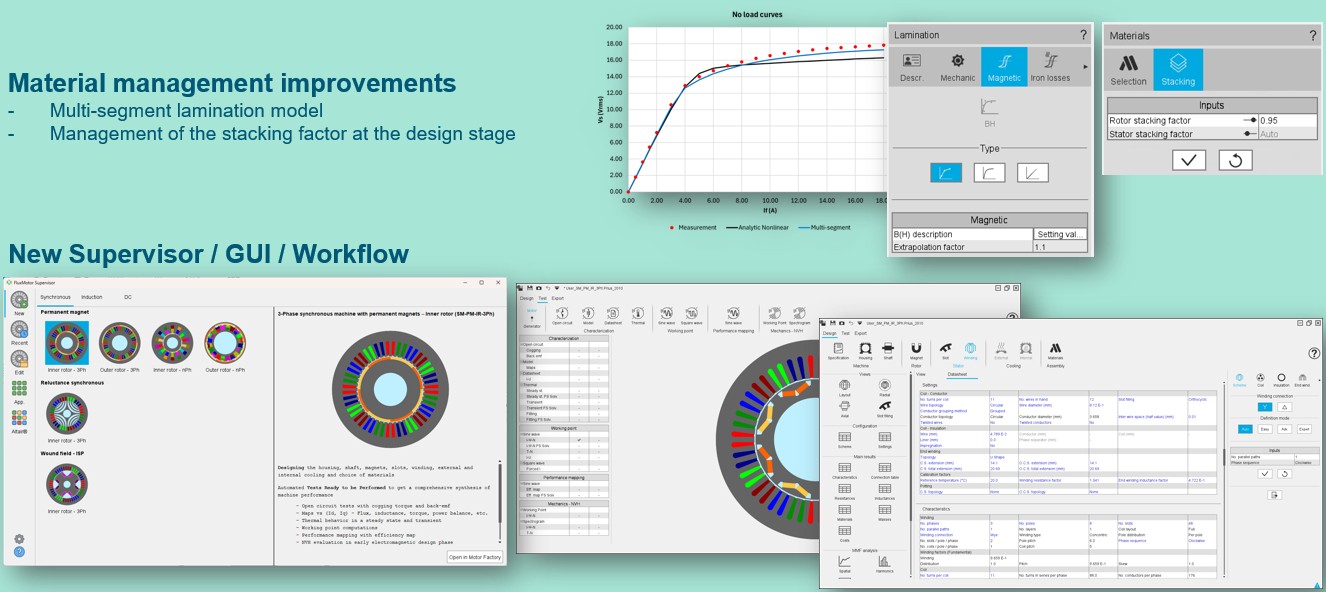The image size is (1326, 592).
Task: Select the third linear curve type option
Action: [1033, 172]
